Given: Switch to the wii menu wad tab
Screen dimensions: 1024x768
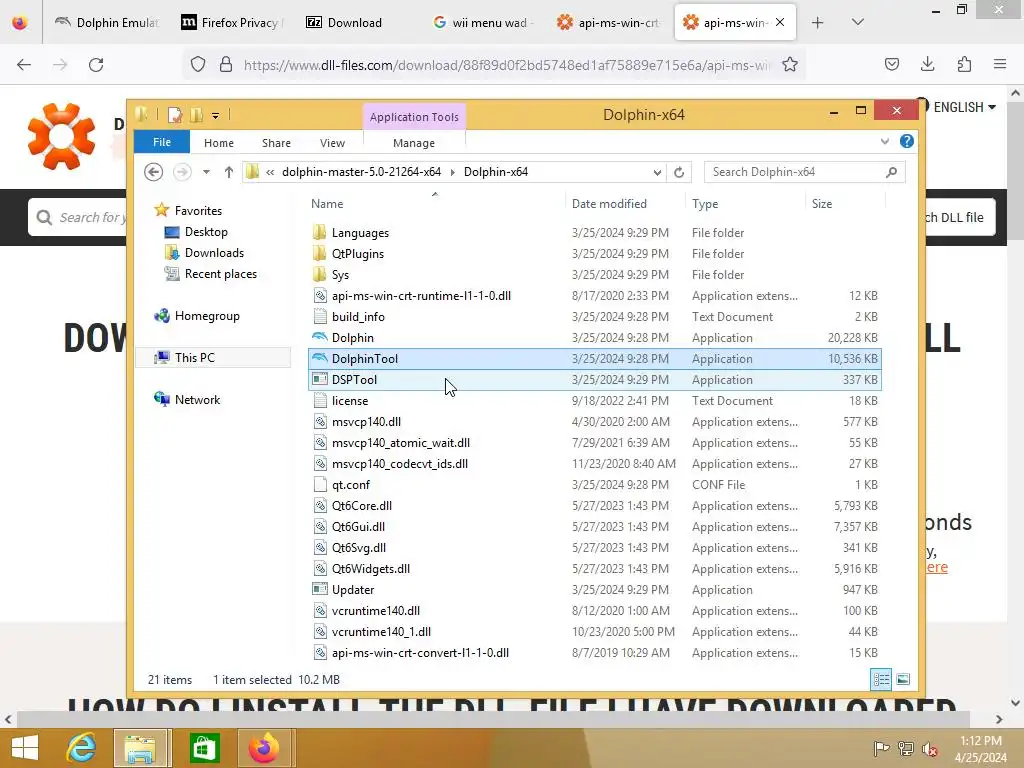Looking at the screenshot, I should point(483,22).
